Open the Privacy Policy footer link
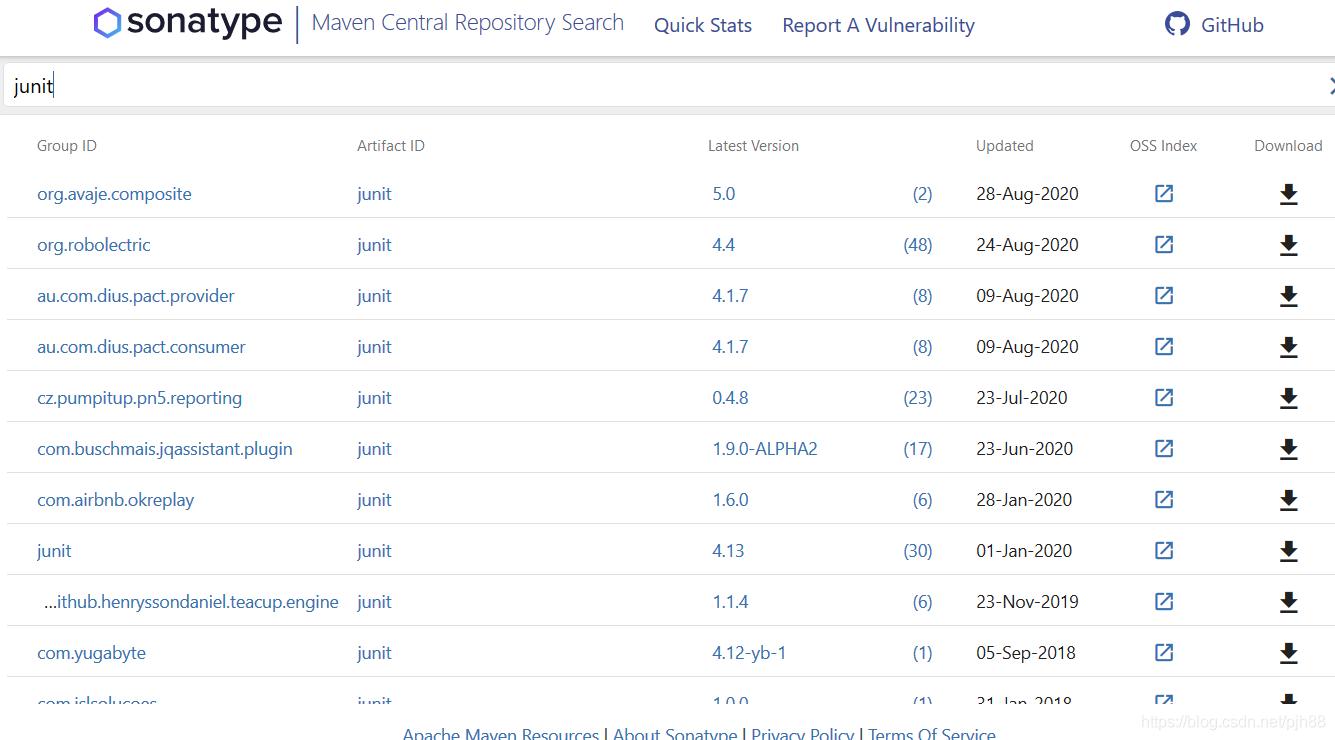Viewport: 1335px width, 740px height. pos(802,733)
